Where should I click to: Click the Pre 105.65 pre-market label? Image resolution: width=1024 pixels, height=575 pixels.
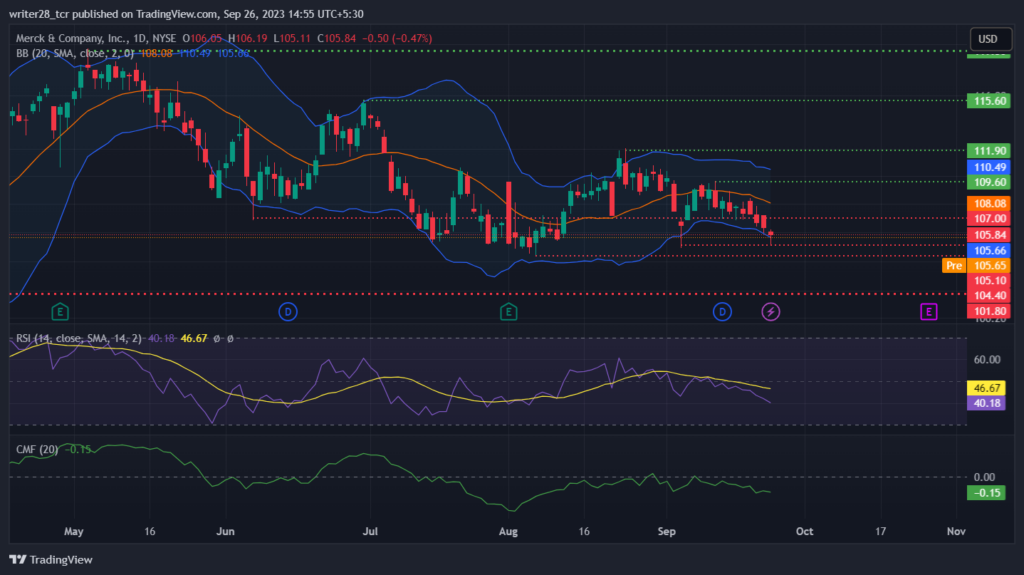click(x=976, y=265)
